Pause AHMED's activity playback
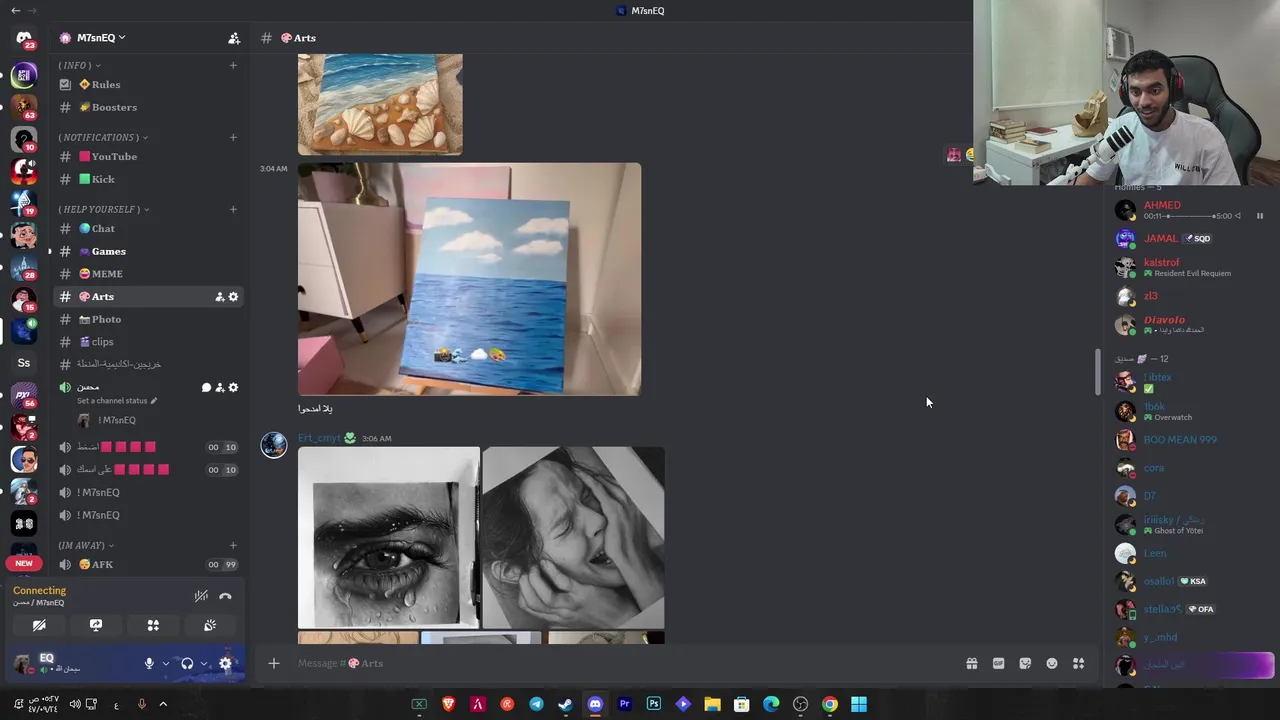The width and height of the screenshot is (1280, 720). 1259,216
